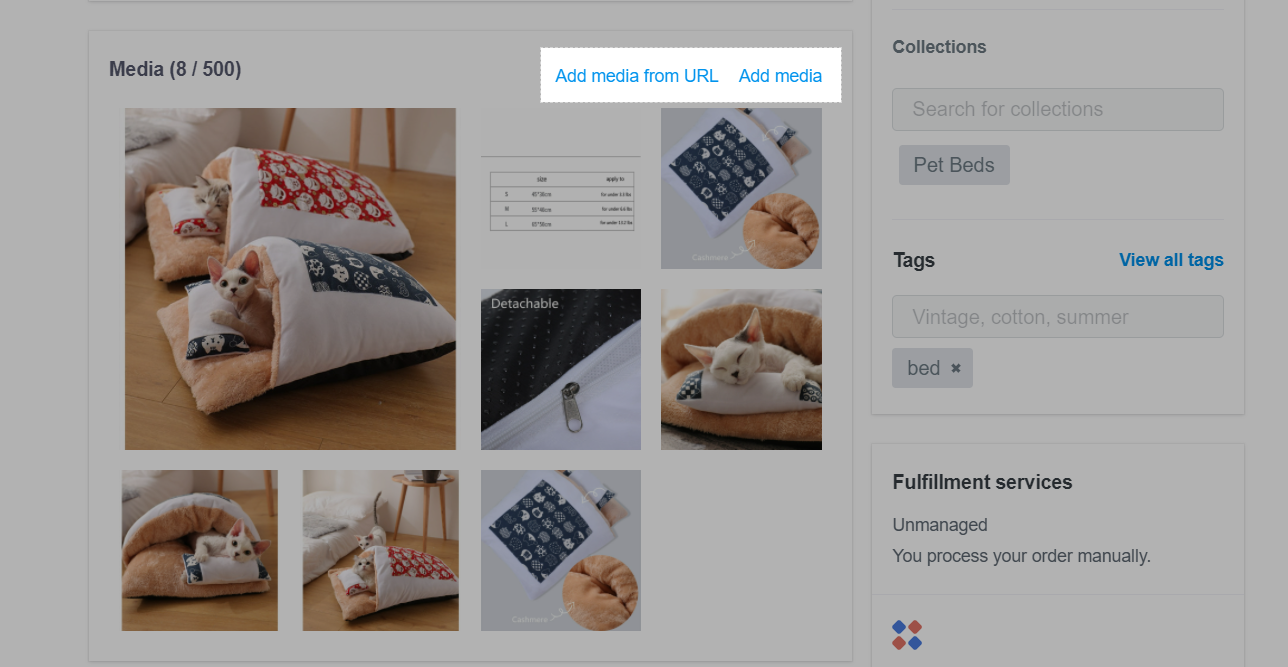Click the bed tag label

[924, 368]
